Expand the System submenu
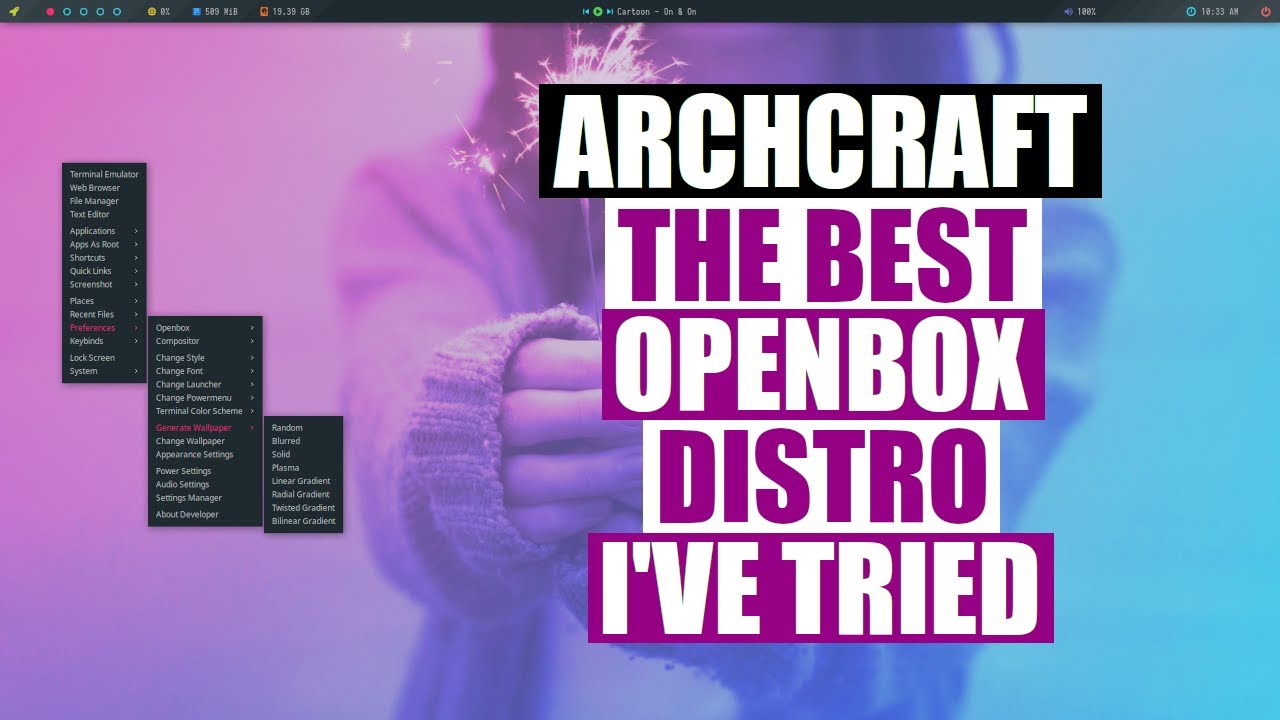 click(x=104, y=371)
